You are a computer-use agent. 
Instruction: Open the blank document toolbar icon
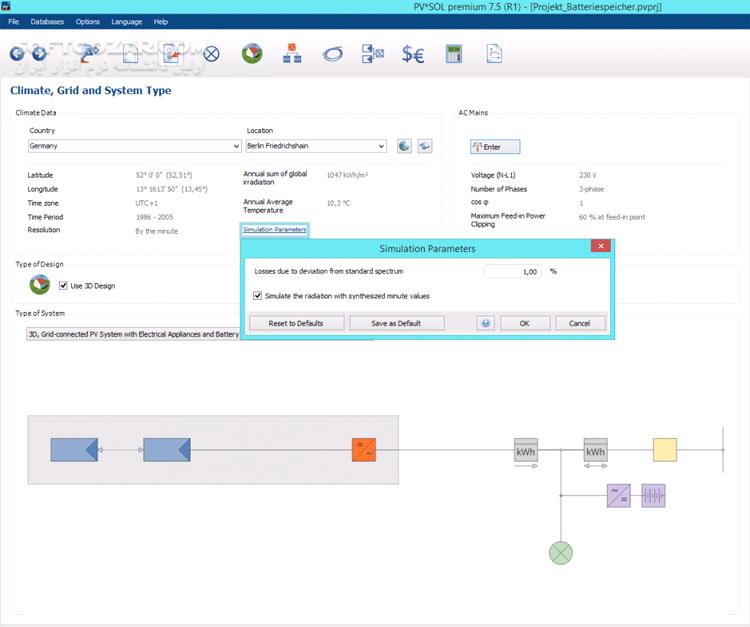click(x=130, y=54)
